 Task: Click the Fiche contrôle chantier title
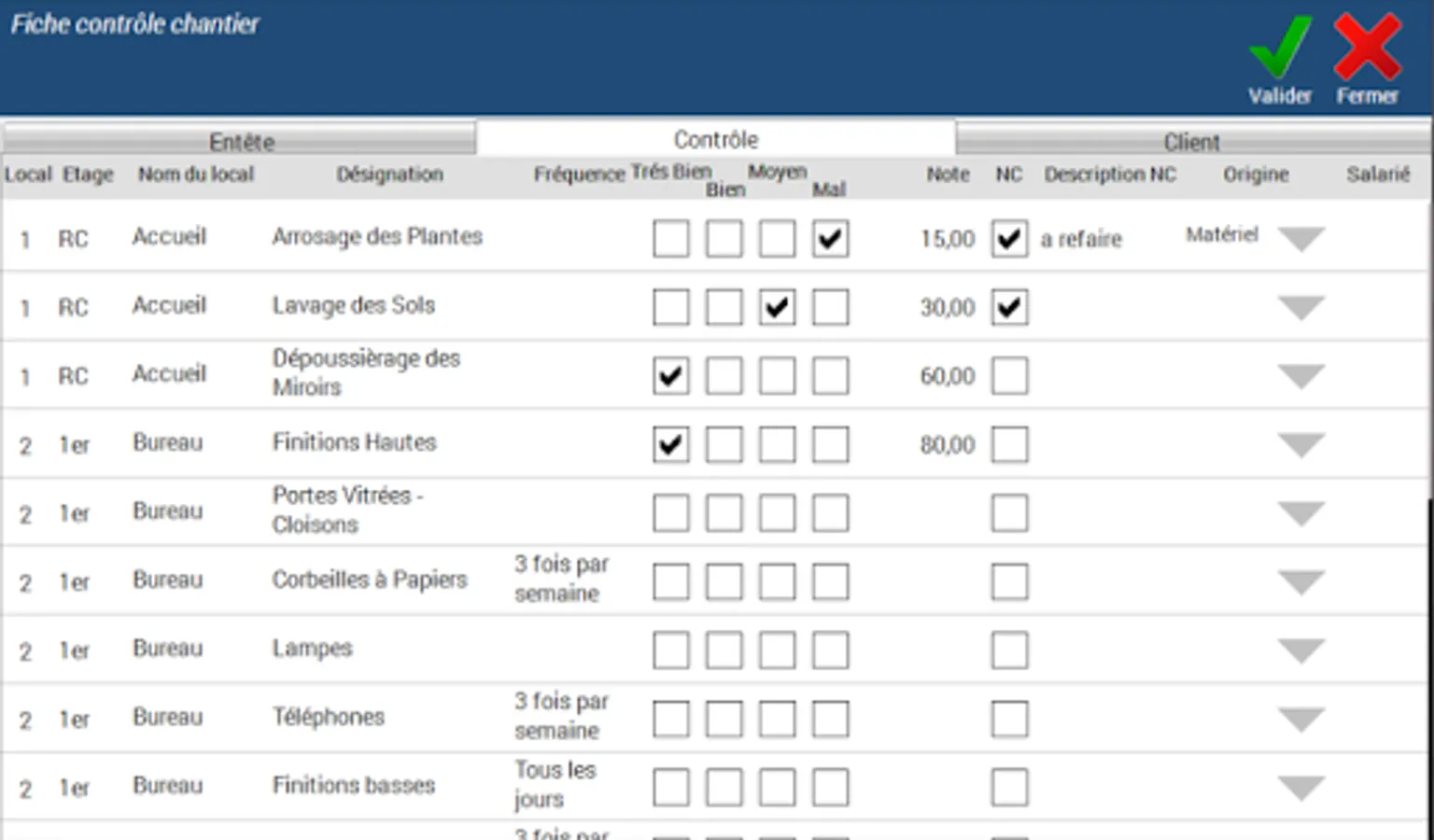pos(134,24)
